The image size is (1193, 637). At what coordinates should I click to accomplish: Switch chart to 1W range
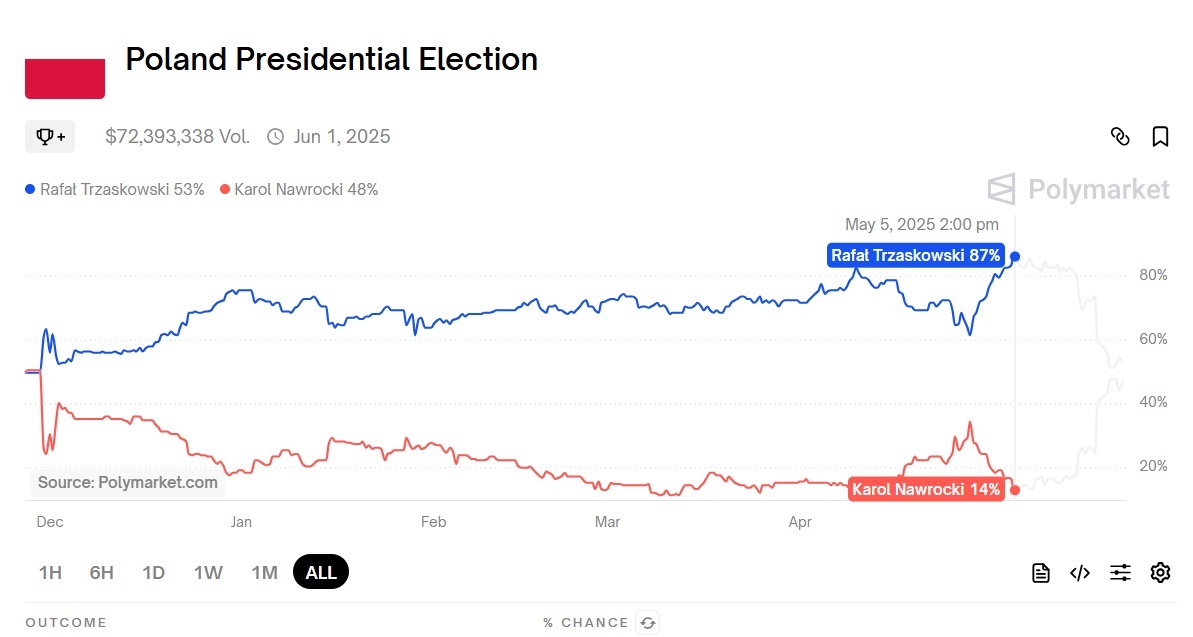(208, 573)
